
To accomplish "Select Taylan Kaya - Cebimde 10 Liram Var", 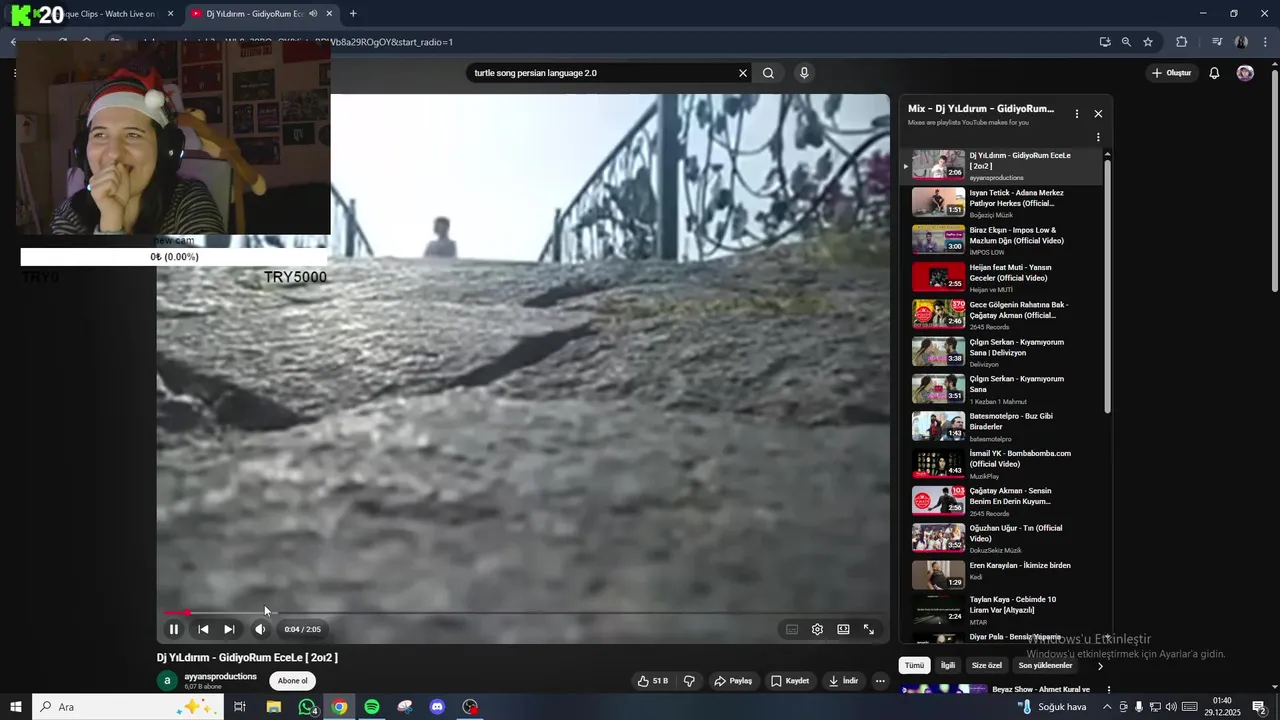I will pyautogui.click(x=1000, y=610).
